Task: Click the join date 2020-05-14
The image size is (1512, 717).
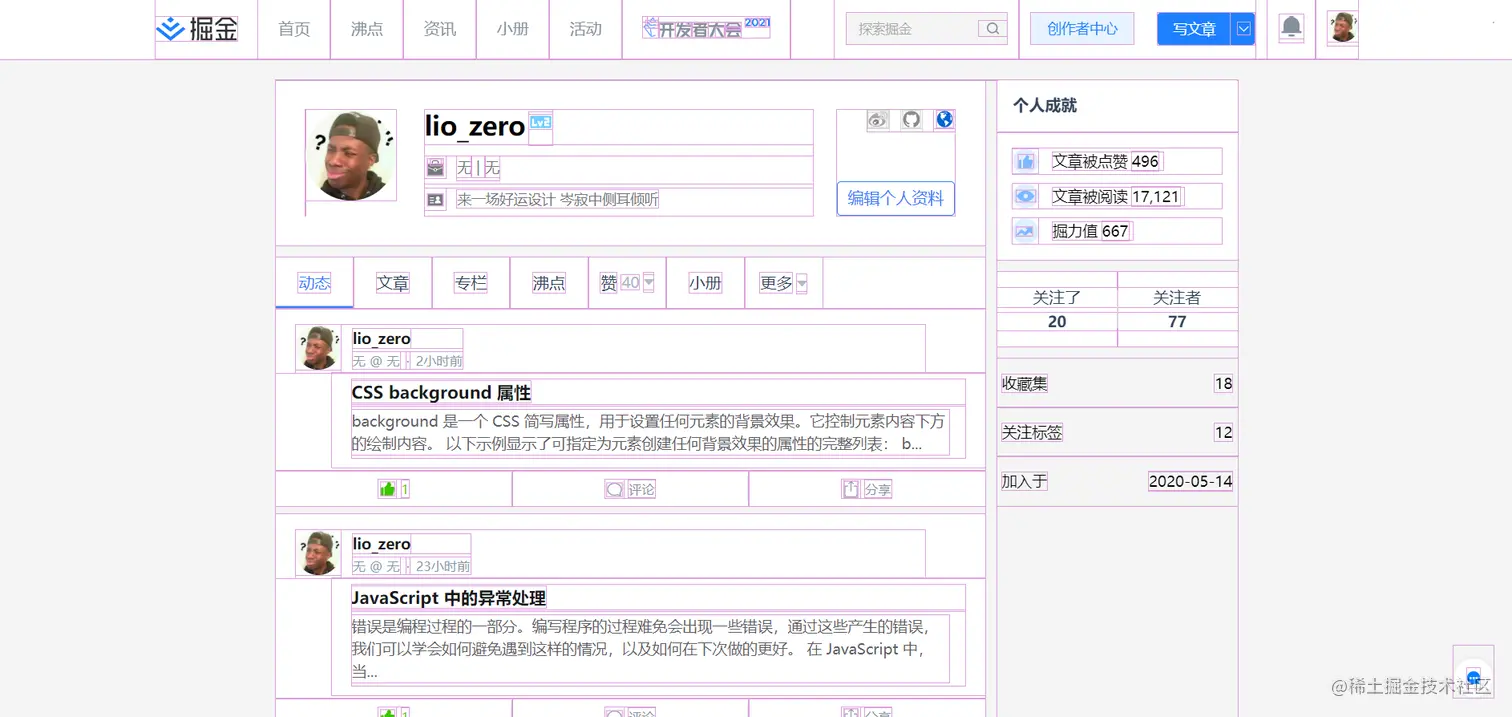Action: pyautogui.click(x=1190, y=481)
